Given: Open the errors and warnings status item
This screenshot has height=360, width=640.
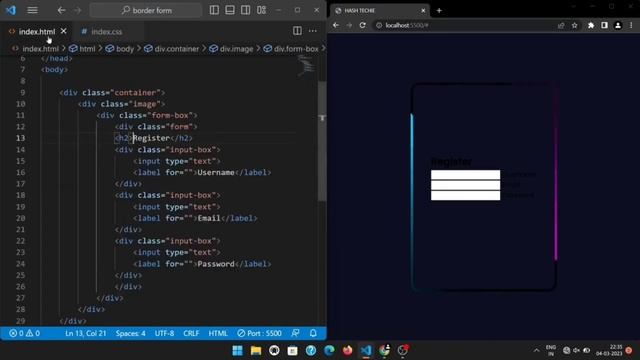Looking at the screenshot, I should (x=24, y=333).
